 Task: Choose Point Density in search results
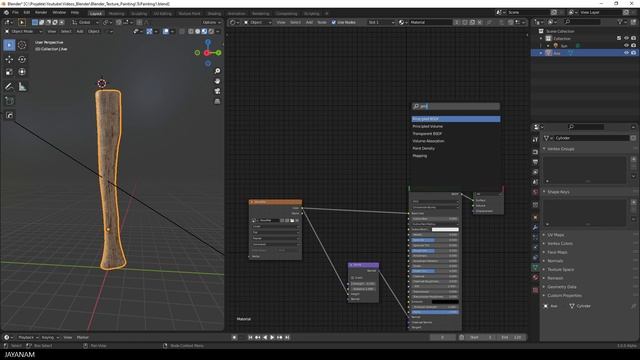(456, 148)
